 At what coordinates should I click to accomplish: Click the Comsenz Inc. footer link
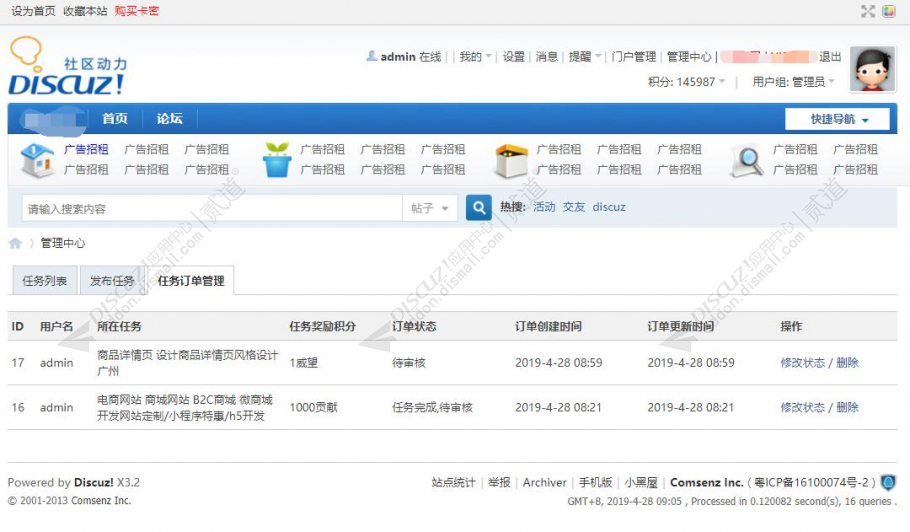click(706, 482)
